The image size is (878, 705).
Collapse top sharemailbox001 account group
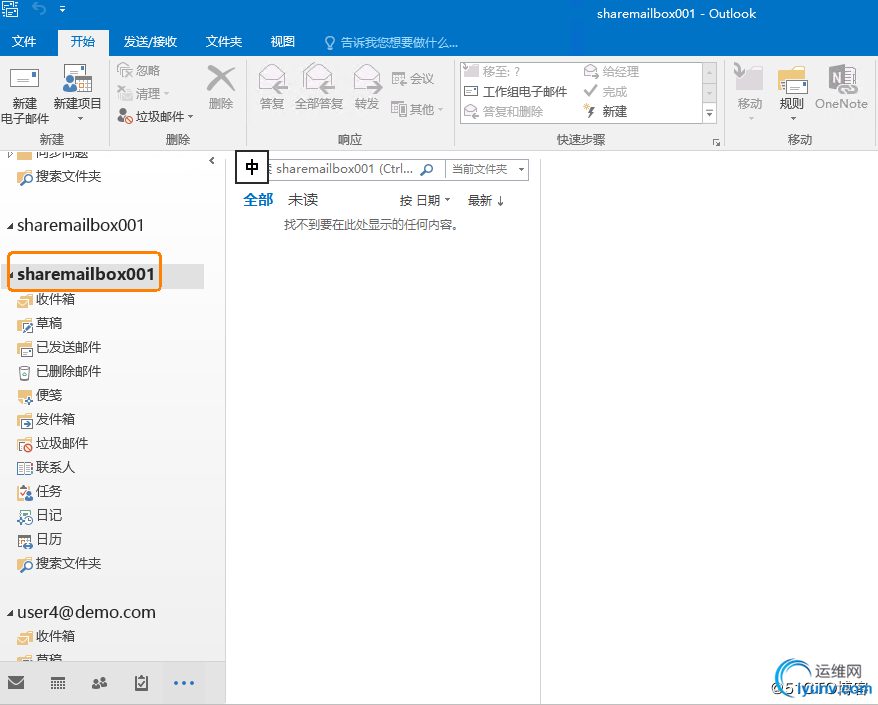click(10, 226)
